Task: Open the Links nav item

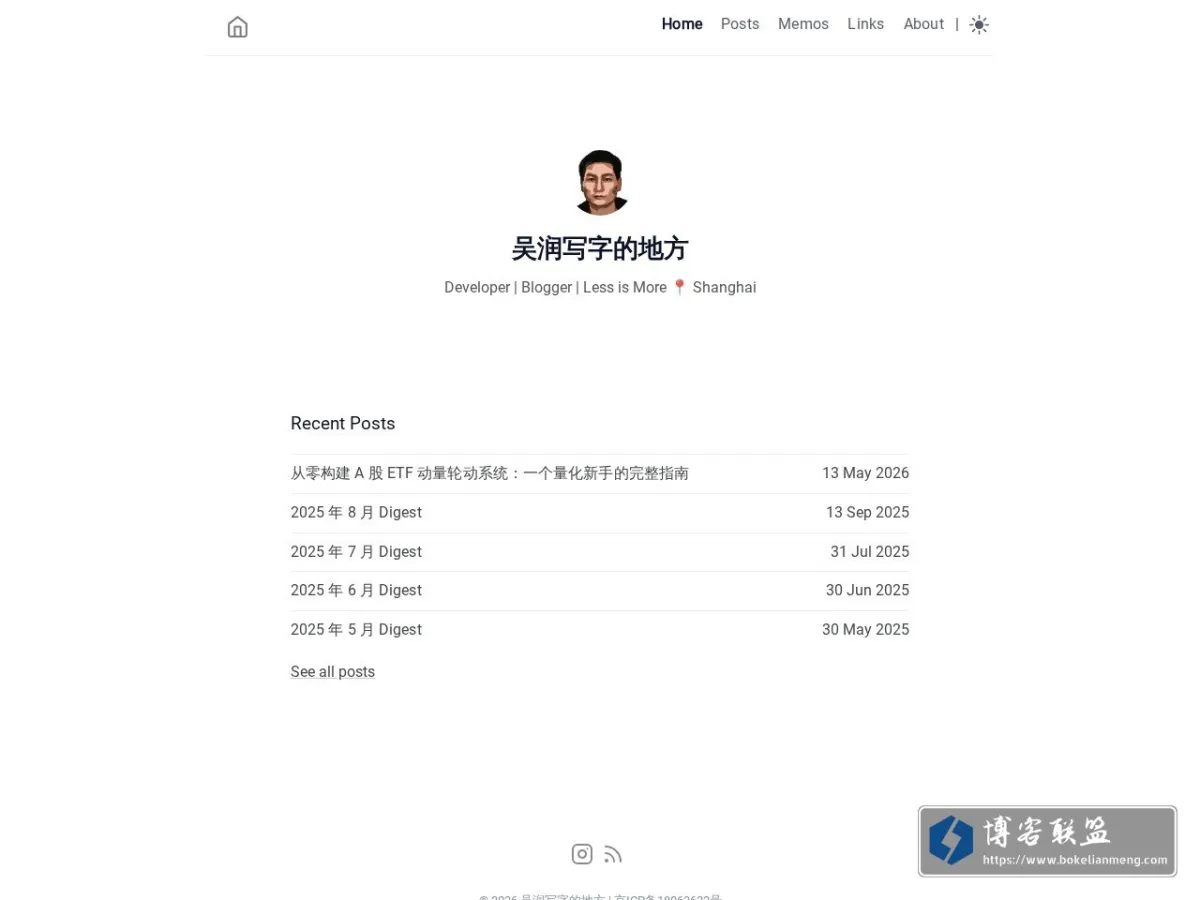Action: coord(865,24)
